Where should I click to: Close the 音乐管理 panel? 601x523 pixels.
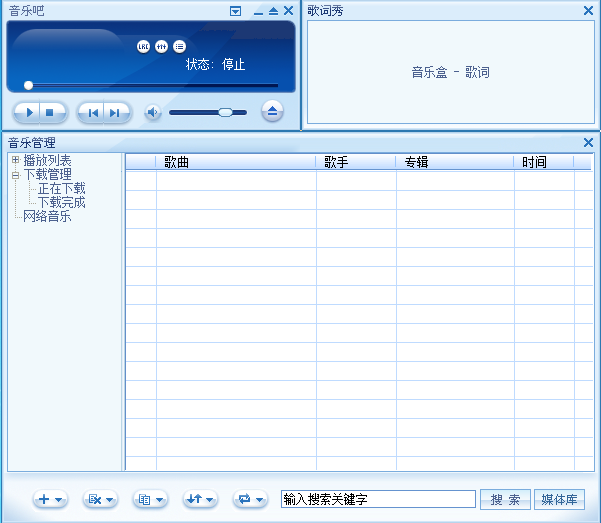coord(588,143)
